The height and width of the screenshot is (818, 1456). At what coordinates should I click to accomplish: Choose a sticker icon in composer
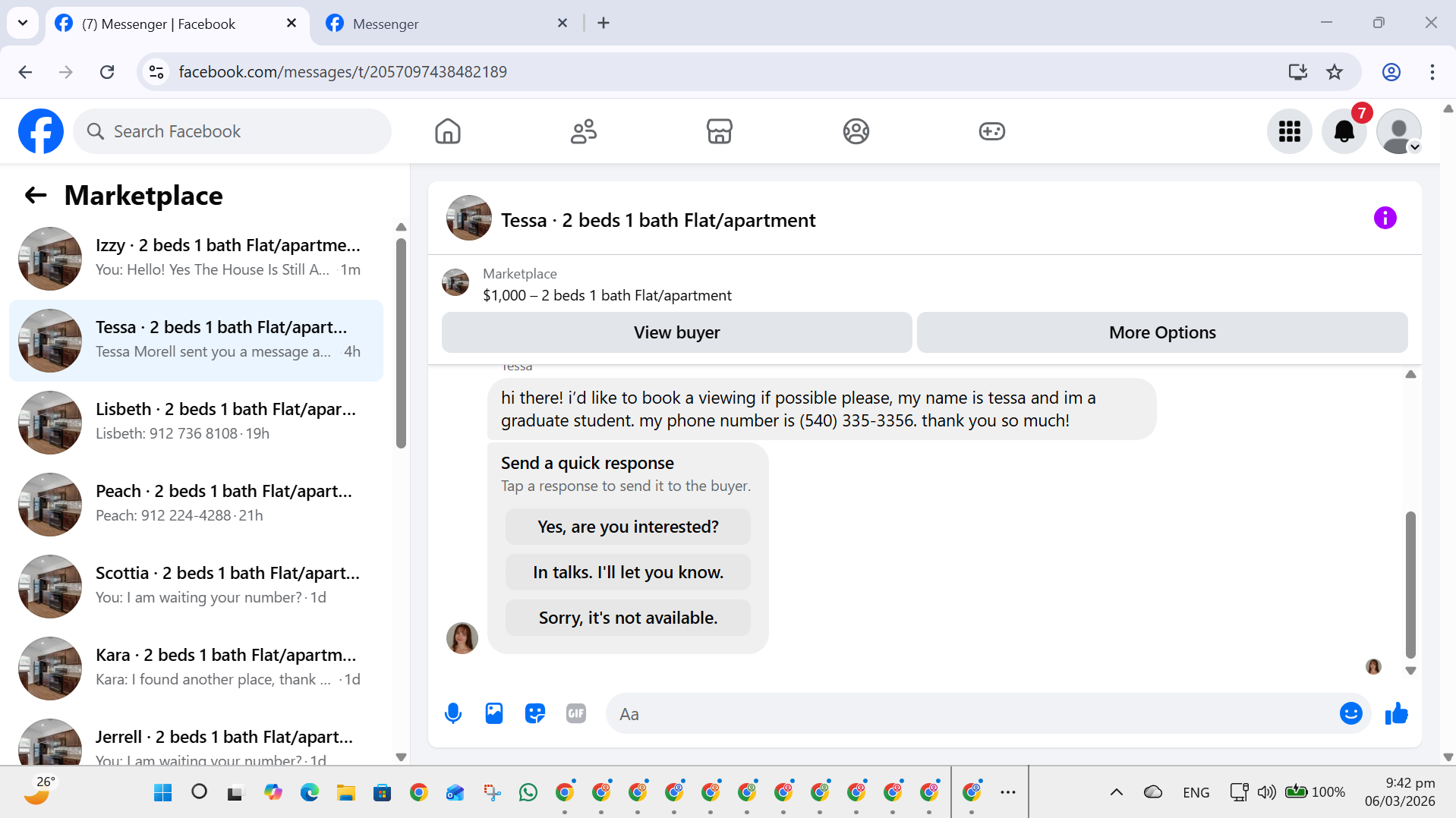534,713
